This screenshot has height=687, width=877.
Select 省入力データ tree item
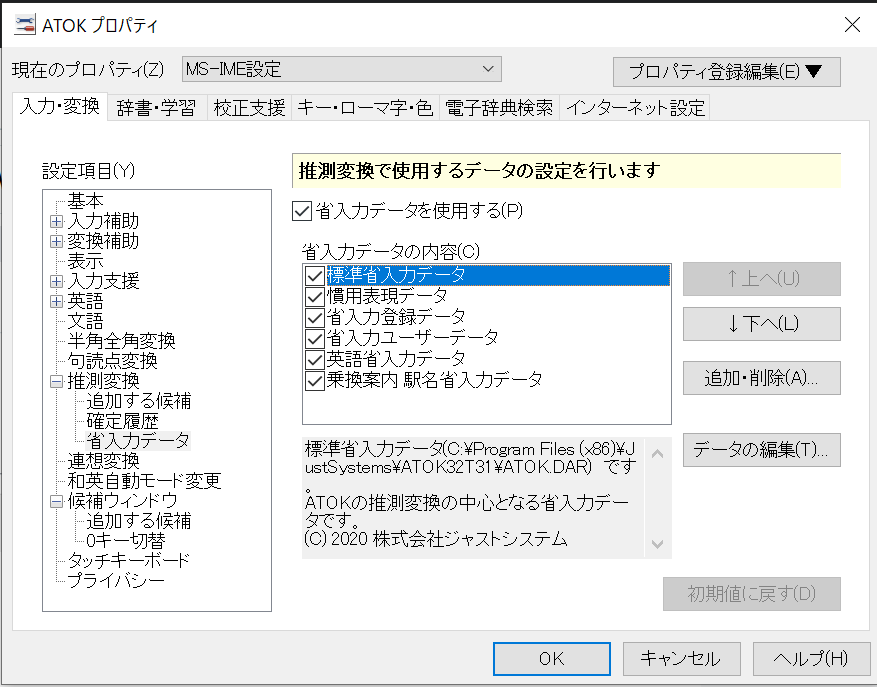coord(138,441)
